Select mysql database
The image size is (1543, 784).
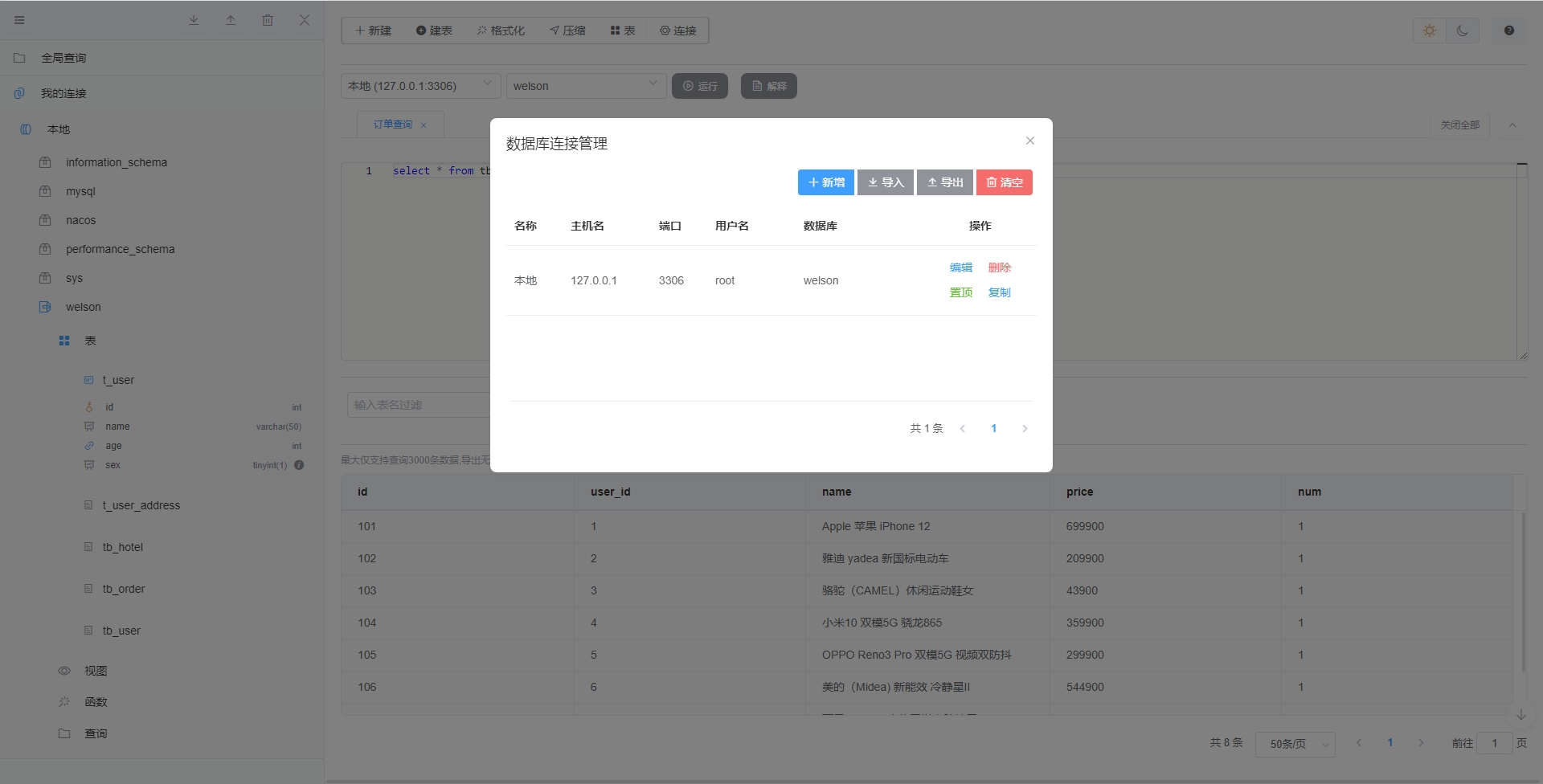point(80,191)
